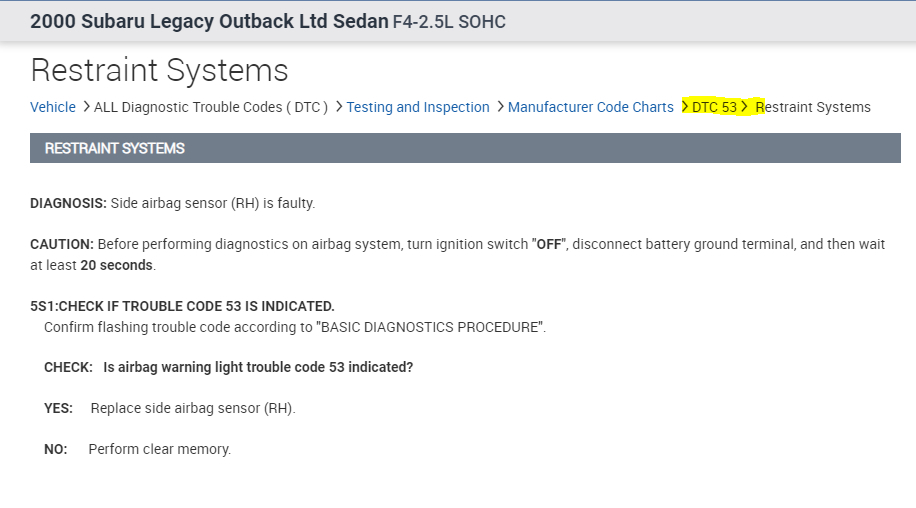Open ALL Diagnostic Trouble Codes breadcrumb
Image resolution: width=916 pixels, height=508 pixels.
click(x=211, y=107)
